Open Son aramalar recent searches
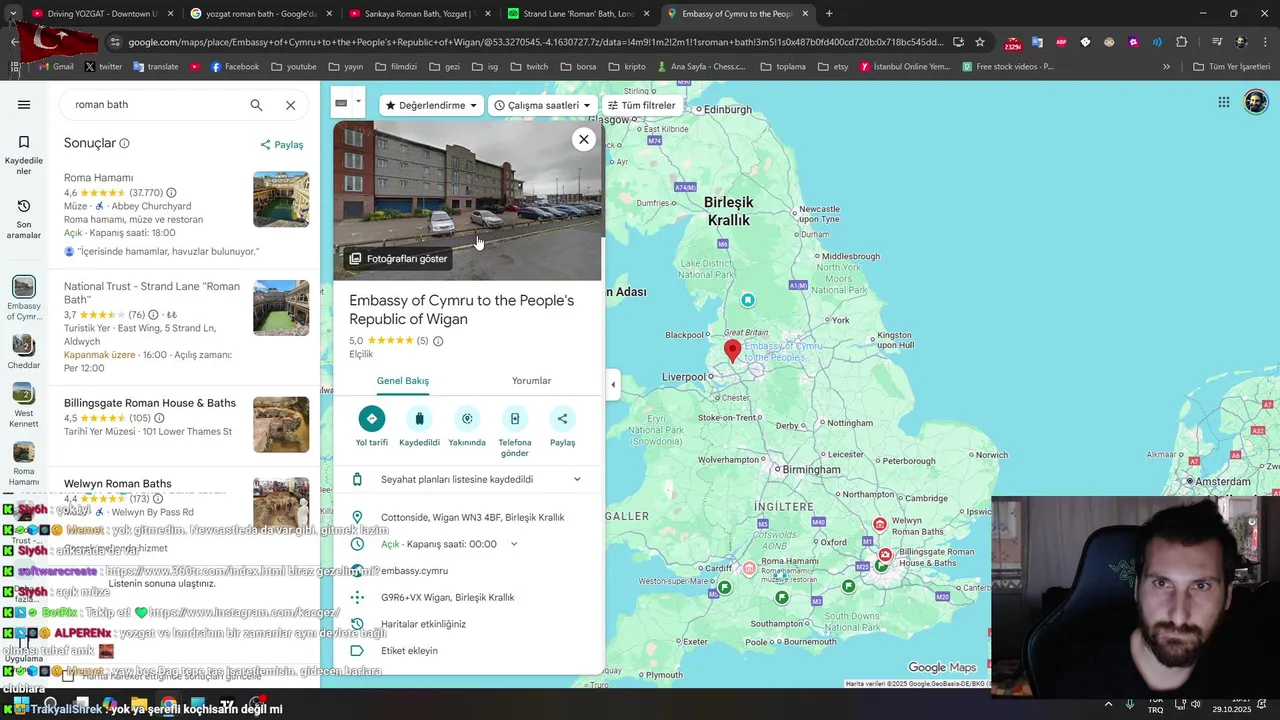Screen dimensions: 1280x720 (x=24, y=219)
